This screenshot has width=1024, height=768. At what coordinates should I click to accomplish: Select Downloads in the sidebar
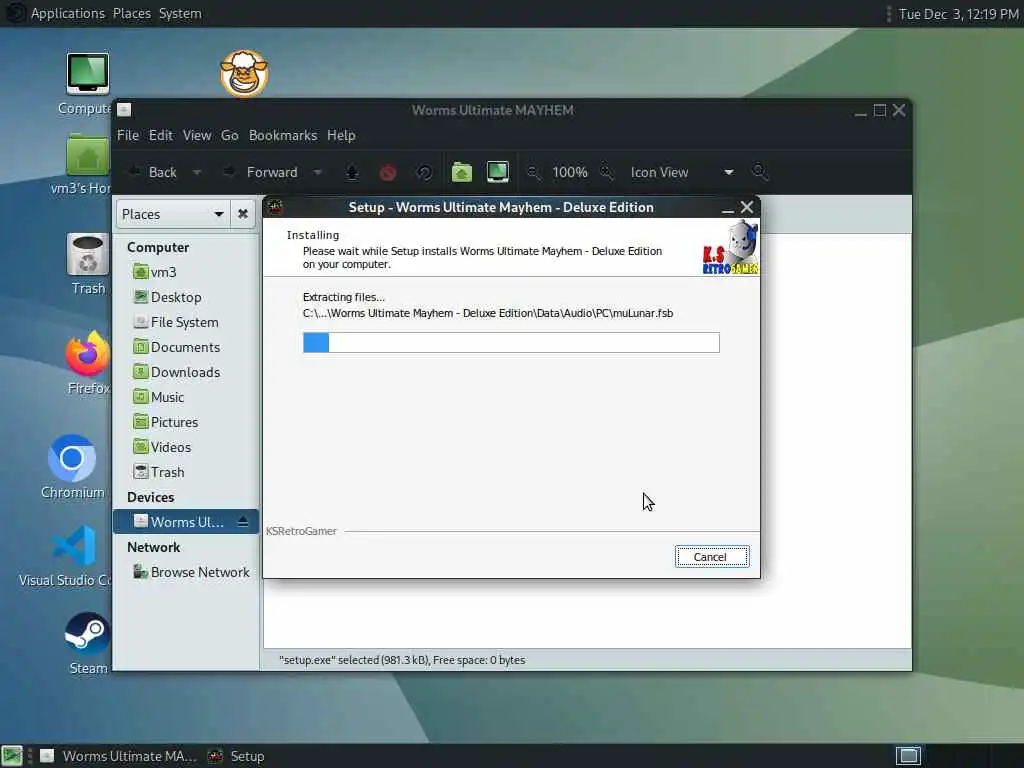click(186, 372)
